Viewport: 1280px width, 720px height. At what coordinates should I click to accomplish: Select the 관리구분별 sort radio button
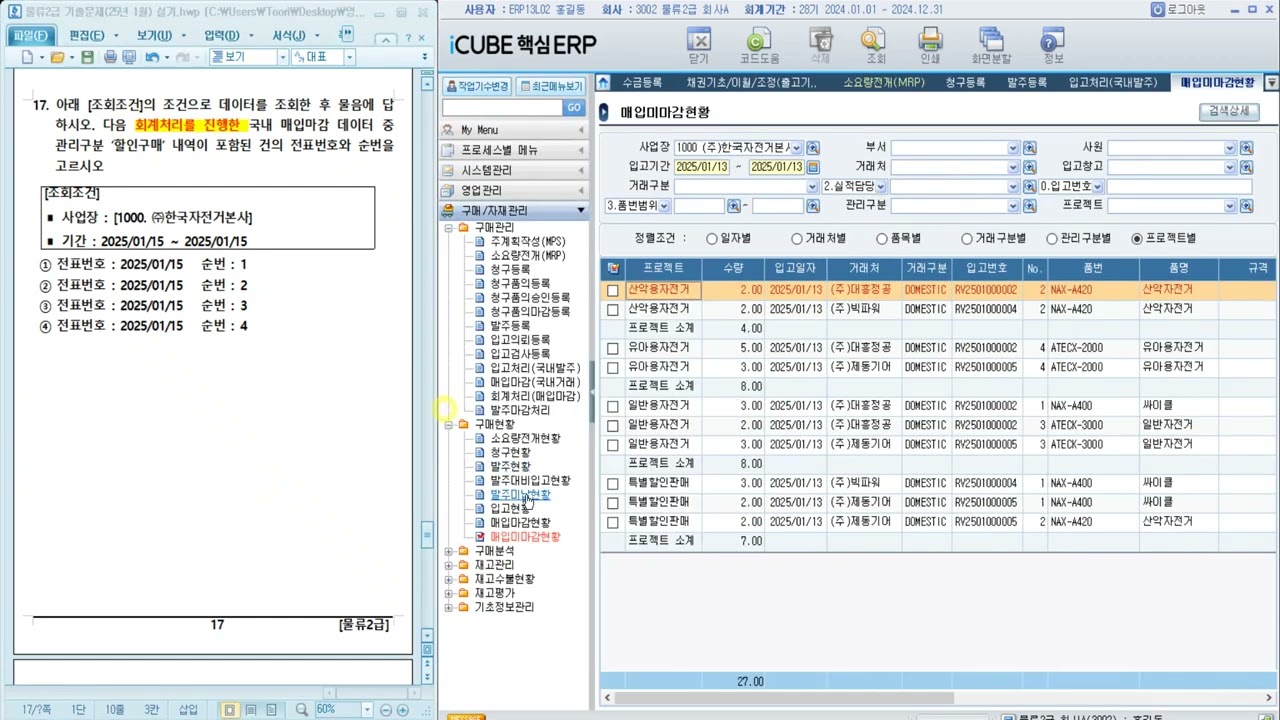click(1052, 239)
